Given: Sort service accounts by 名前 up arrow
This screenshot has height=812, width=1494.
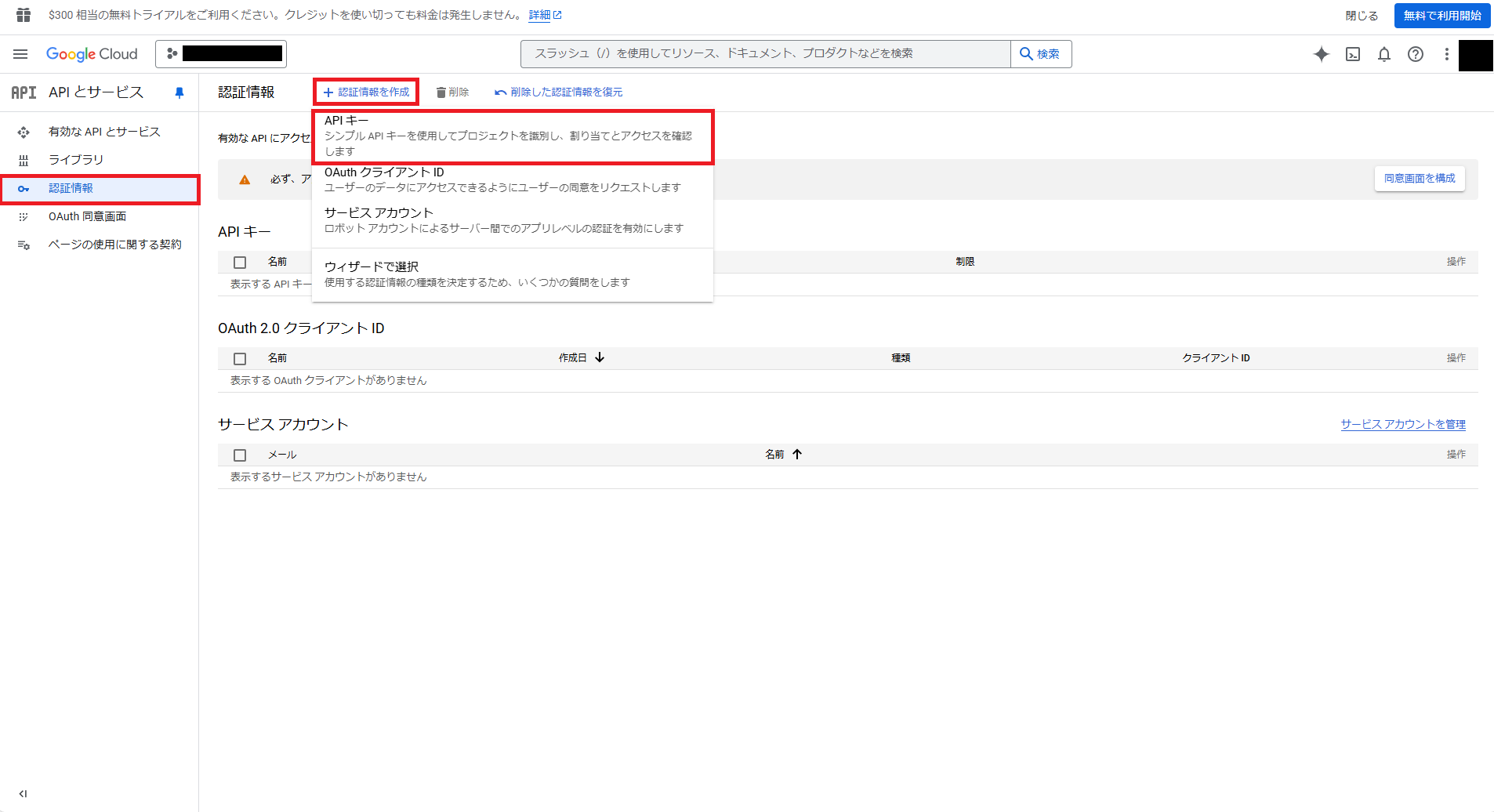Looking at the screenshot, I should (x=797, y=454).
